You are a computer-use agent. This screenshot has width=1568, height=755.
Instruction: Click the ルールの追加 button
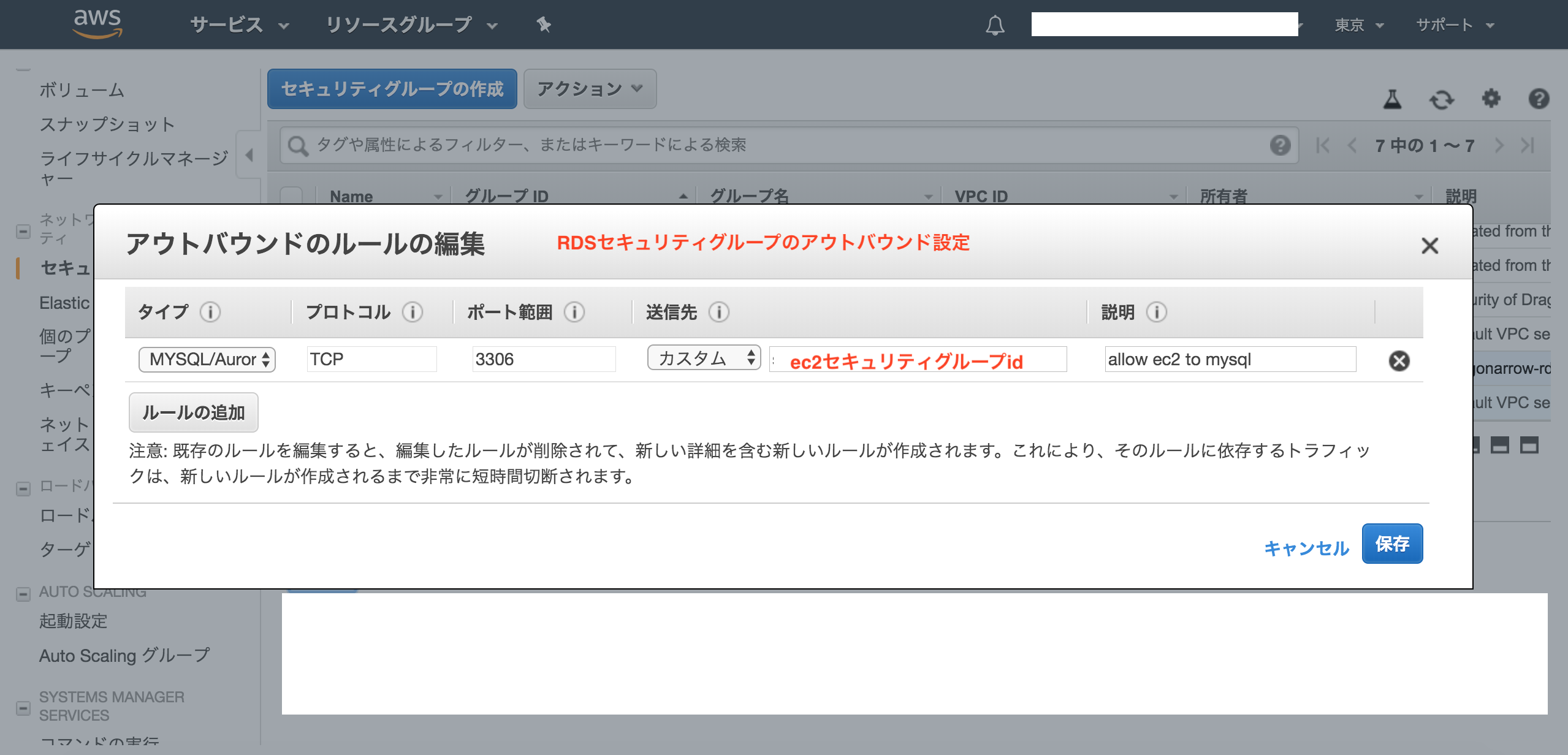point(193,412)
